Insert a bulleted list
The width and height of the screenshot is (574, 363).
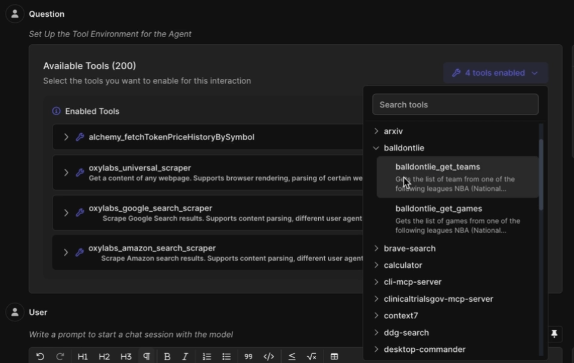point(226,356)
